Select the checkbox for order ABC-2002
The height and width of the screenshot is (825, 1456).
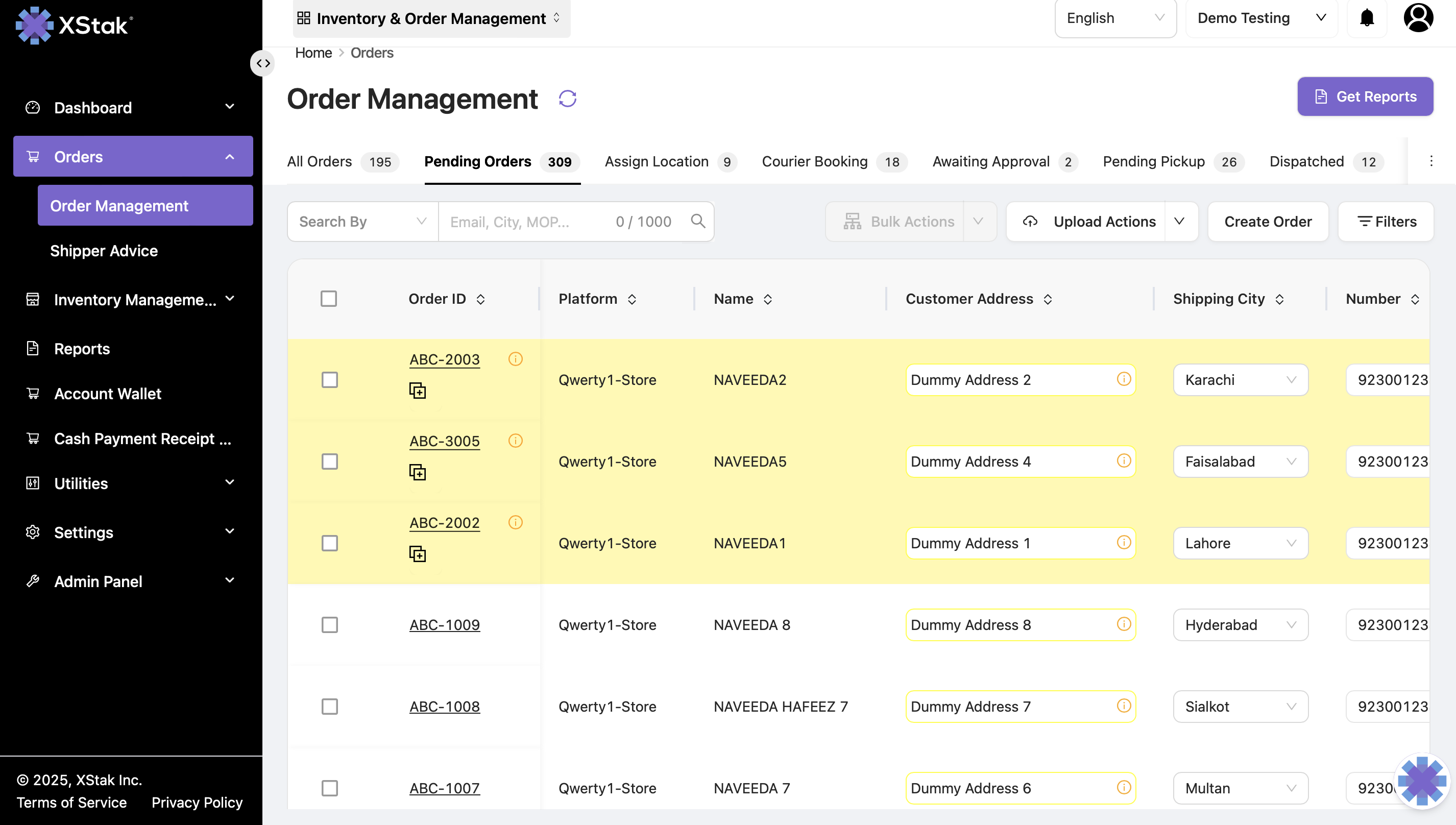tap(329, 543)
